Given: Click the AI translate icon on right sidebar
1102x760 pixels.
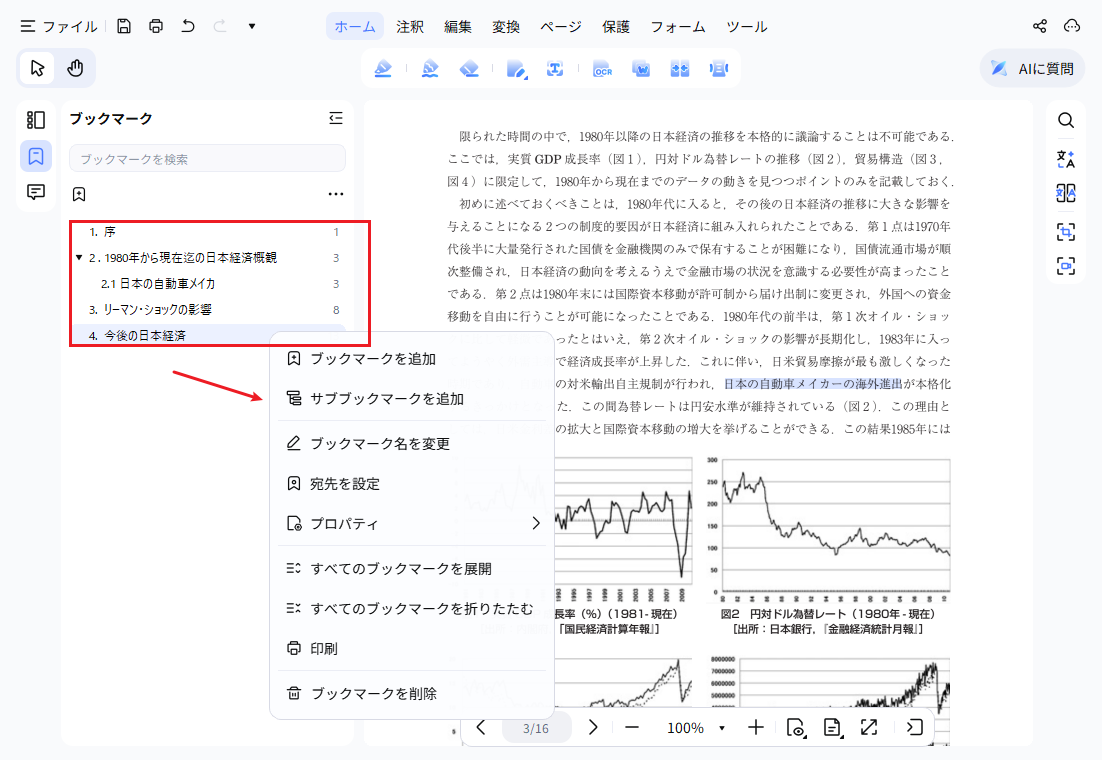Looking at the screenshot, I should click(x=1065, y=160).
